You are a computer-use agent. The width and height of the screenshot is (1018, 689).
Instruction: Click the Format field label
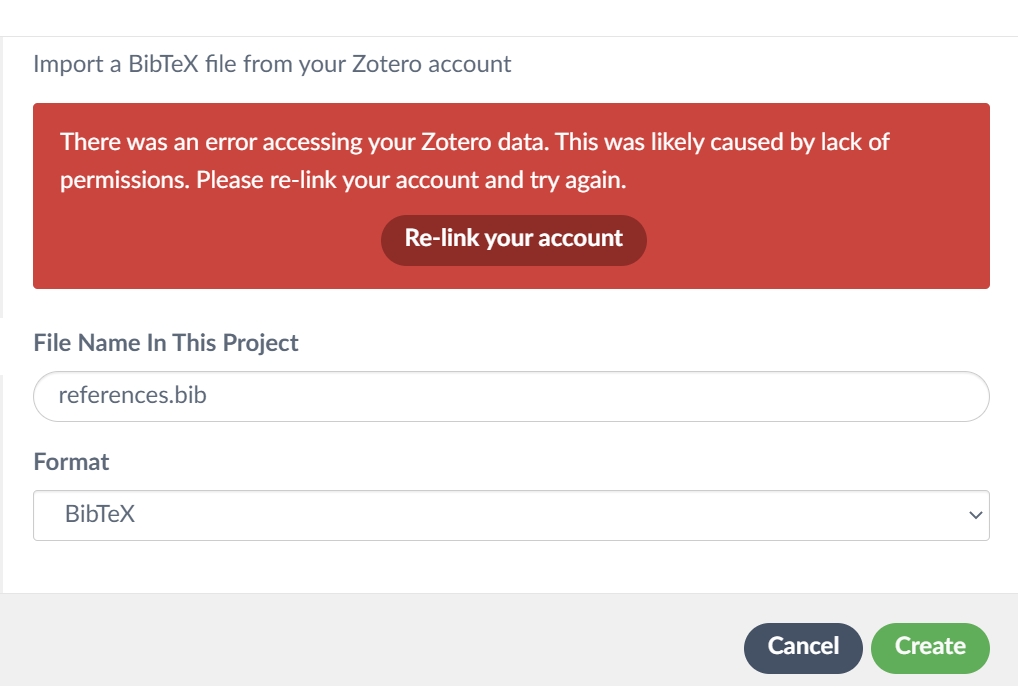click(71, 462)
